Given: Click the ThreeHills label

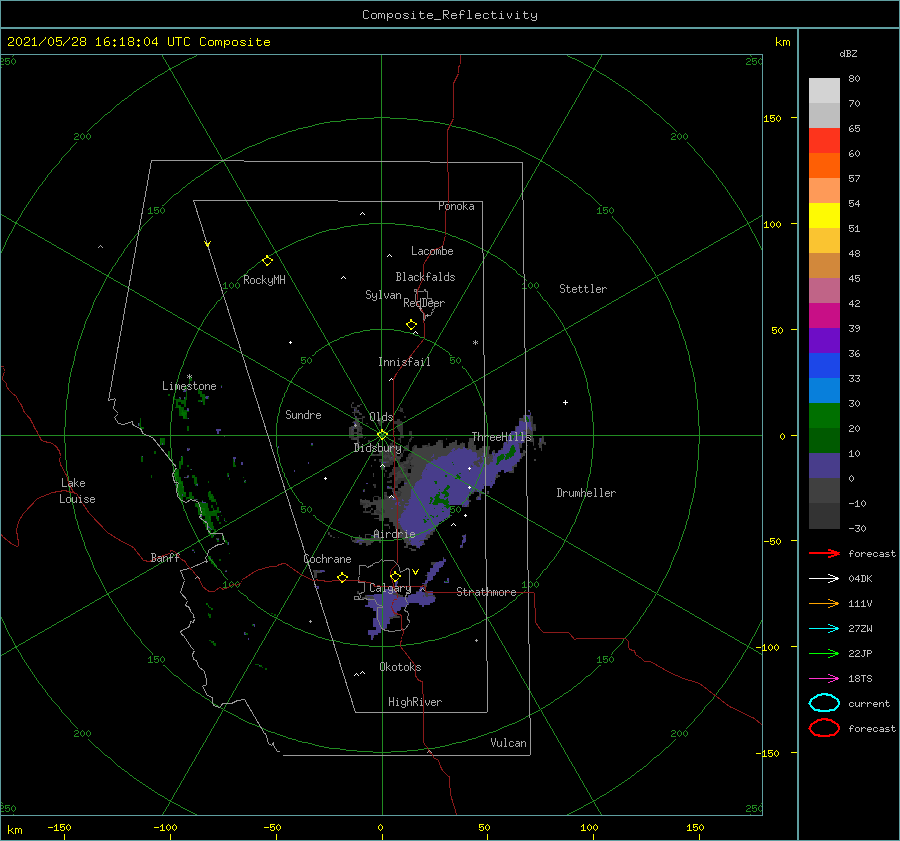Looking at the screenshot, I should click(x=502, y=437).
